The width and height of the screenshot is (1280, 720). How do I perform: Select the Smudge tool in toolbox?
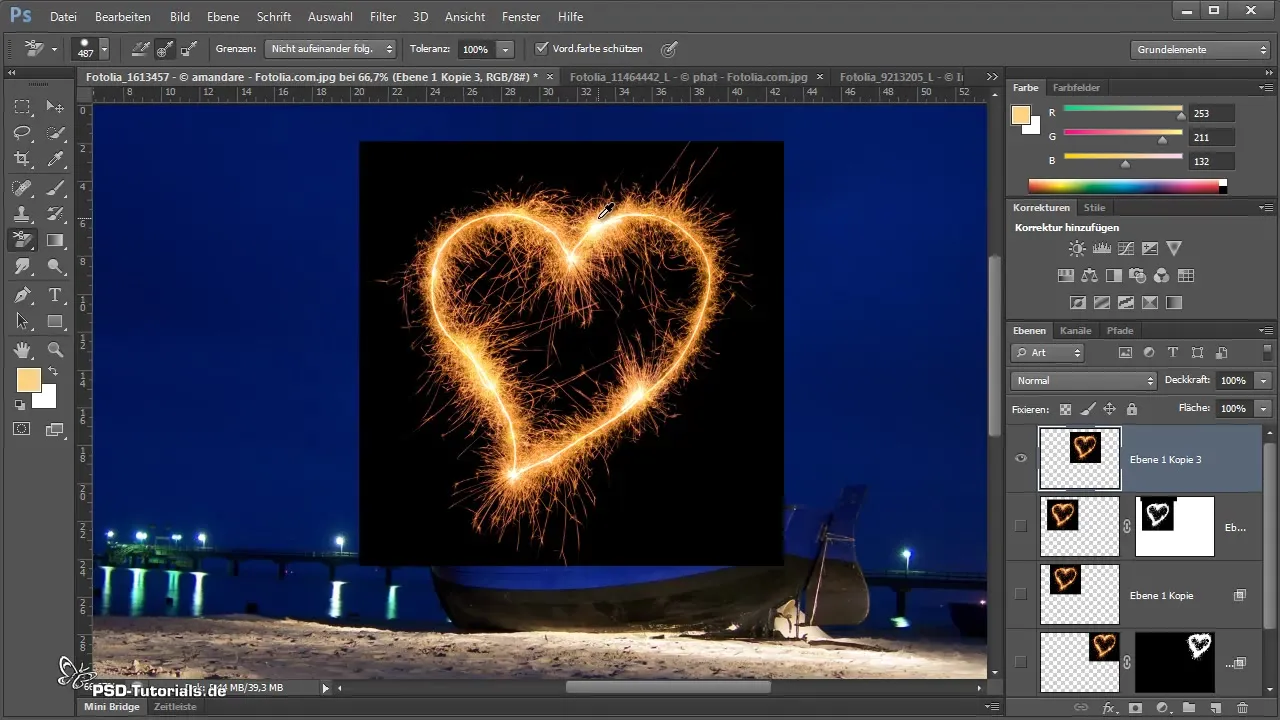coord(22,267)
